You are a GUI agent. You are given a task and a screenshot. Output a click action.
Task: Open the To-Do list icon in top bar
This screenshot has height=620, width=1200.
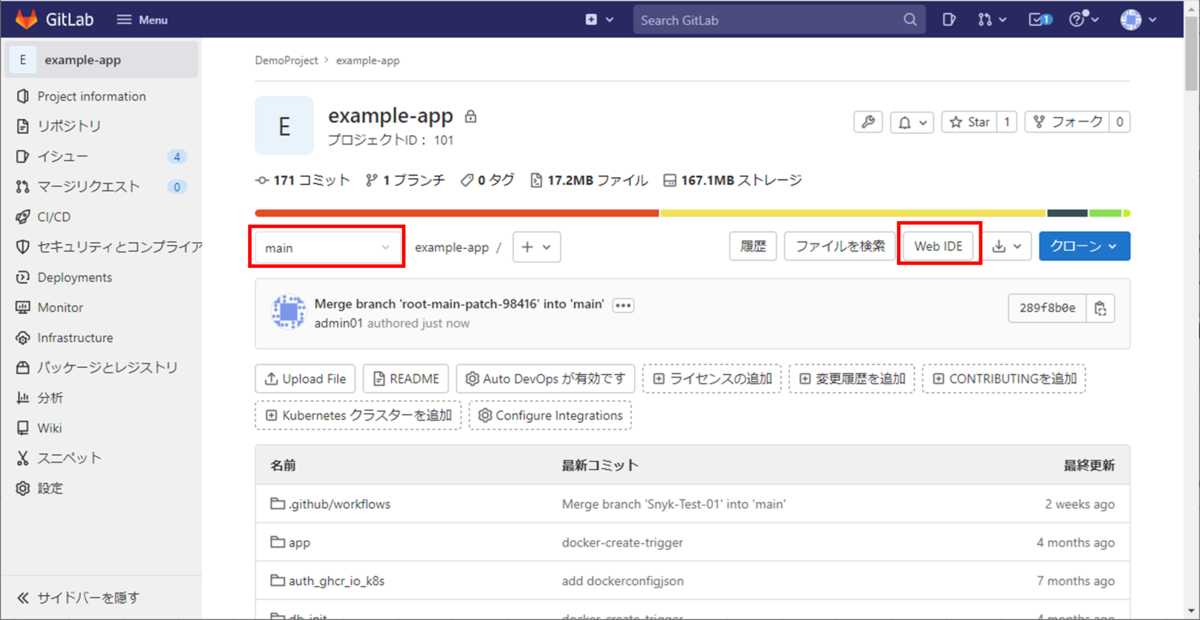point(1040,19)
